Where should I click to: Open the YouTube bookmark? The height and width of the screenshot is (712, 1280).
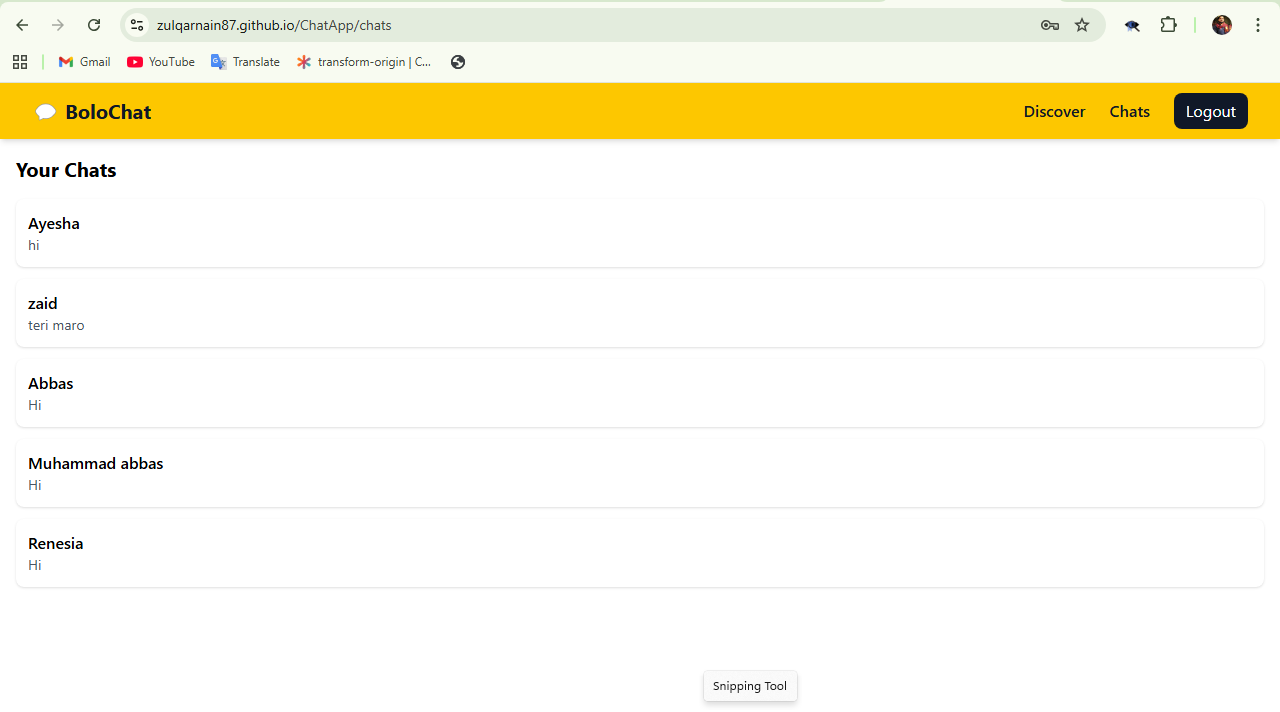tap(160, 62)
